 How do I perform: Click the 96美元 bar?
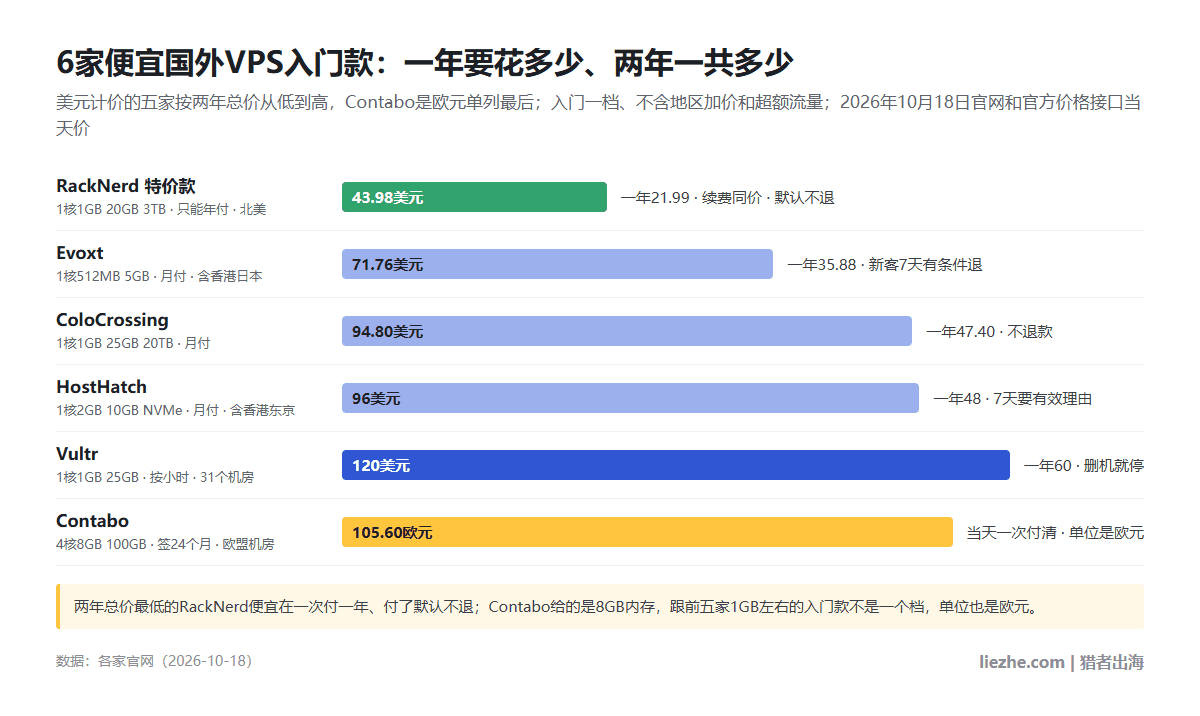coord(630,398)
